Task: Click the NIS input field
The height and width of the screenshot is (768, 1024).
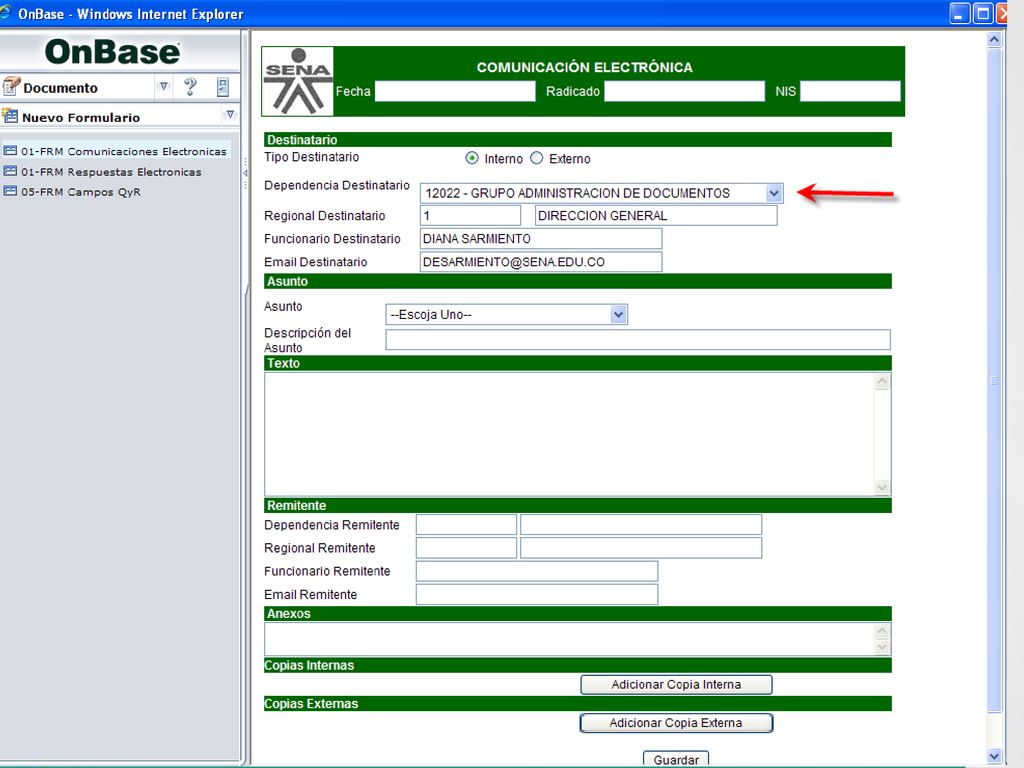Action: [850, 91]
